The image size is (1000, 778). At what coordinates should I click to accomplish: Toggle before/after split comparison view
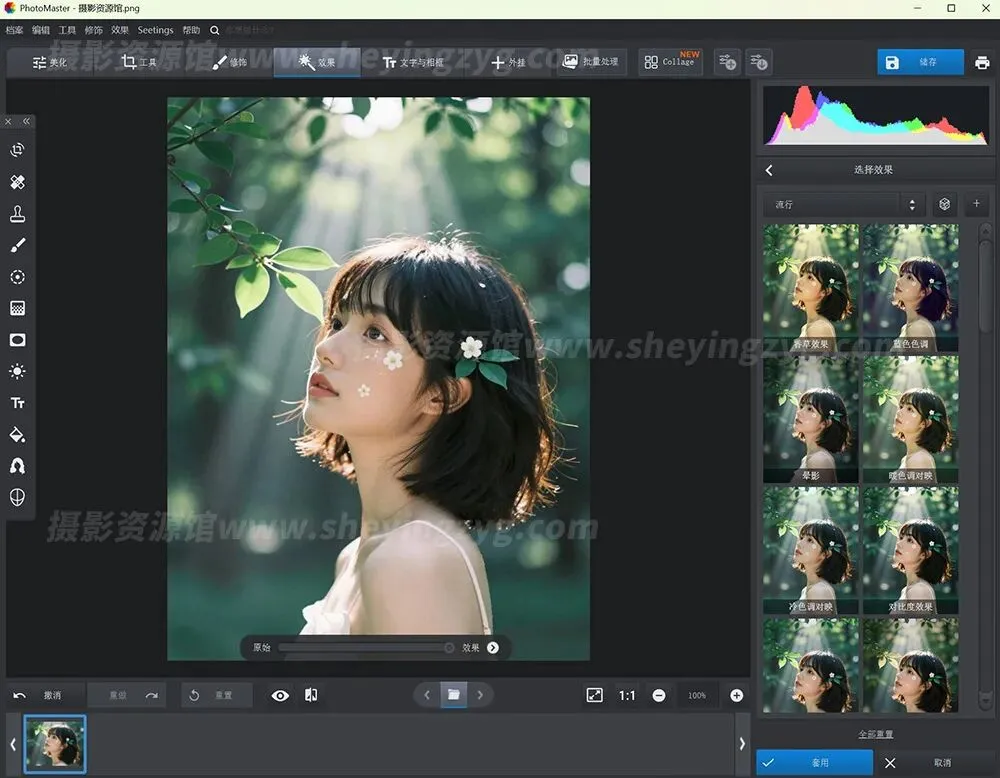click(x=311, y=695)
